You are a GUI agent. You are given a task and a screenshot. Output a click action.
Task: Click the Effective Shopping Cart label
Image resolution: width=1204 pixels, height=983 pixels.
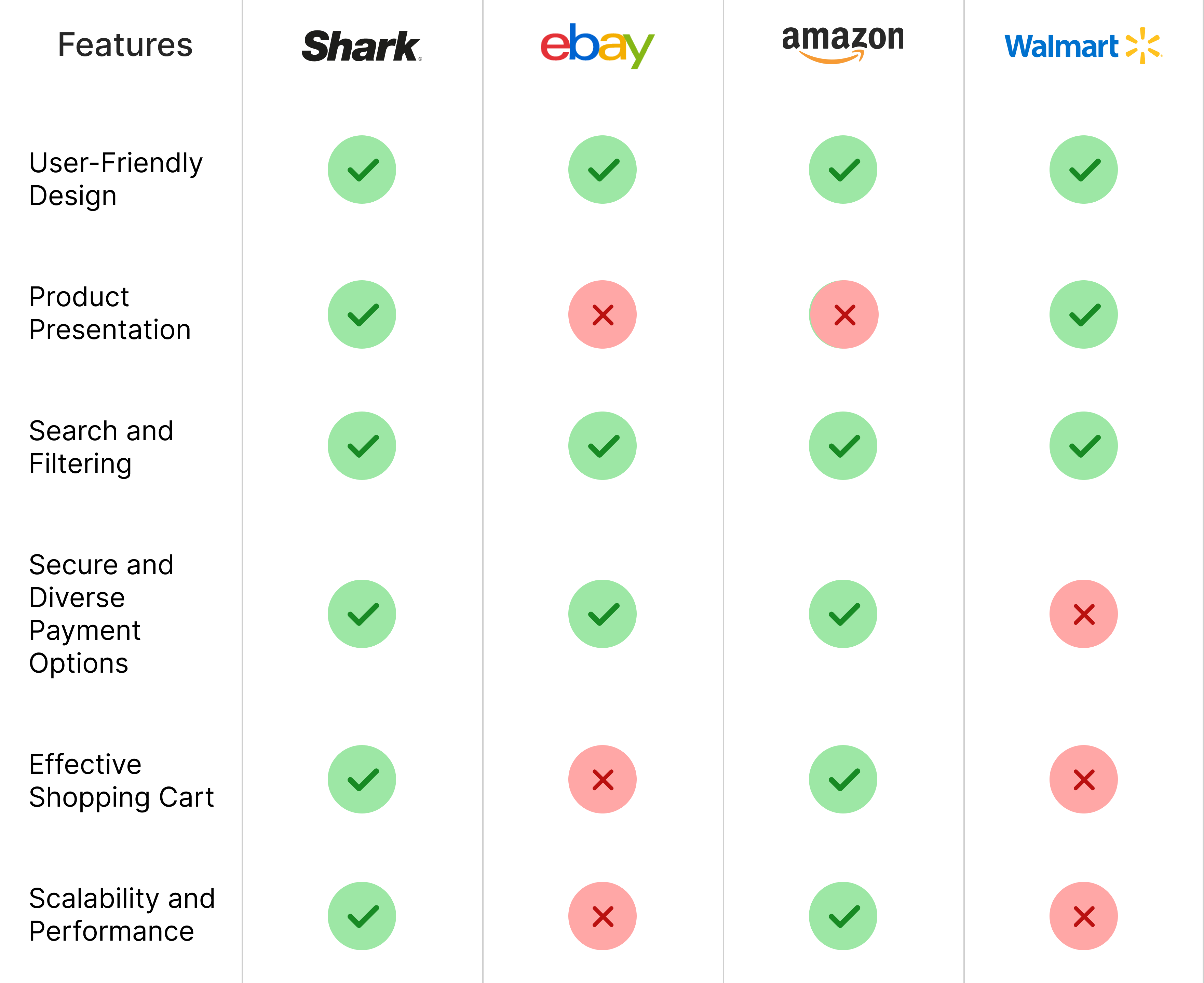(121, 780)
